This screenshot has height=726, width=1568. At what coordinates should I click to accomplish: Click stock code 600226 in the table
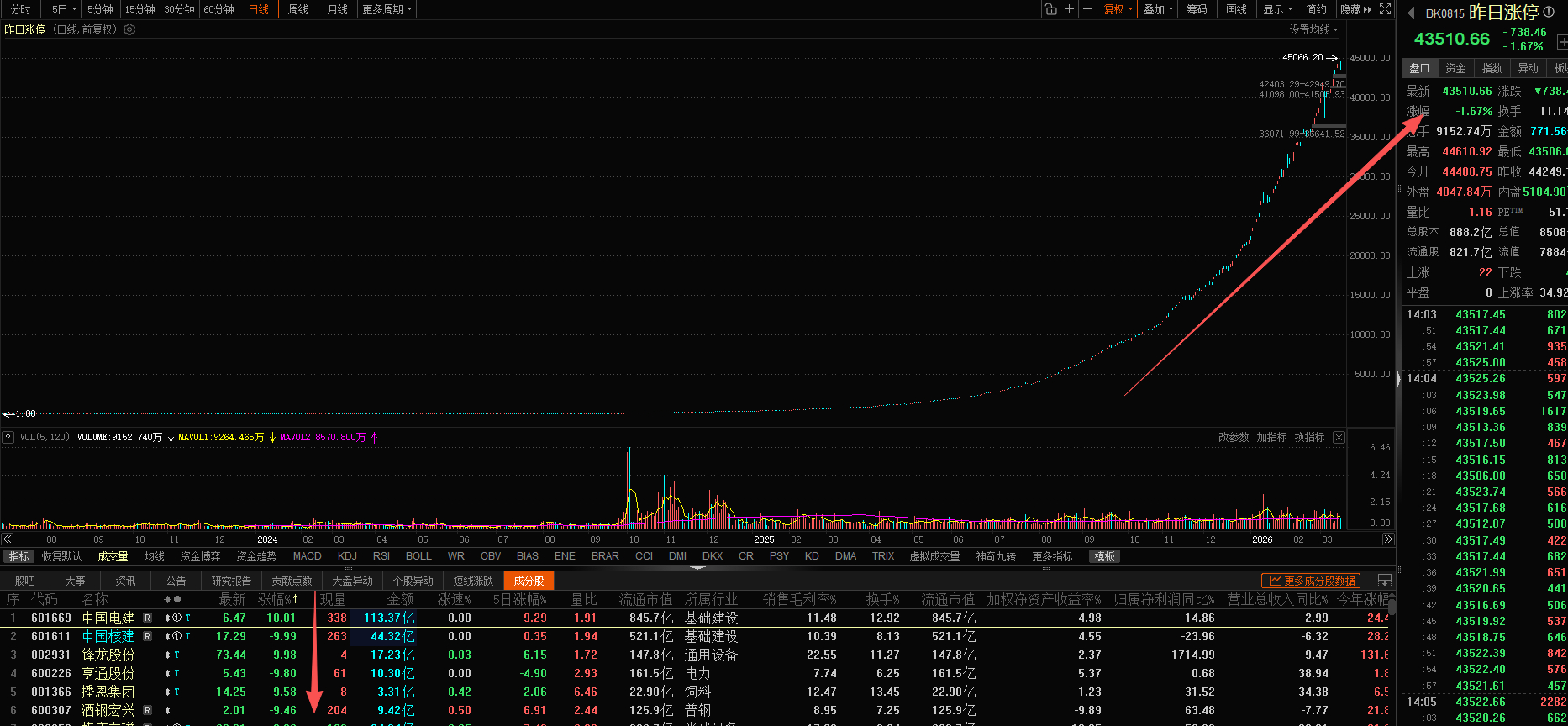point(51,673)
